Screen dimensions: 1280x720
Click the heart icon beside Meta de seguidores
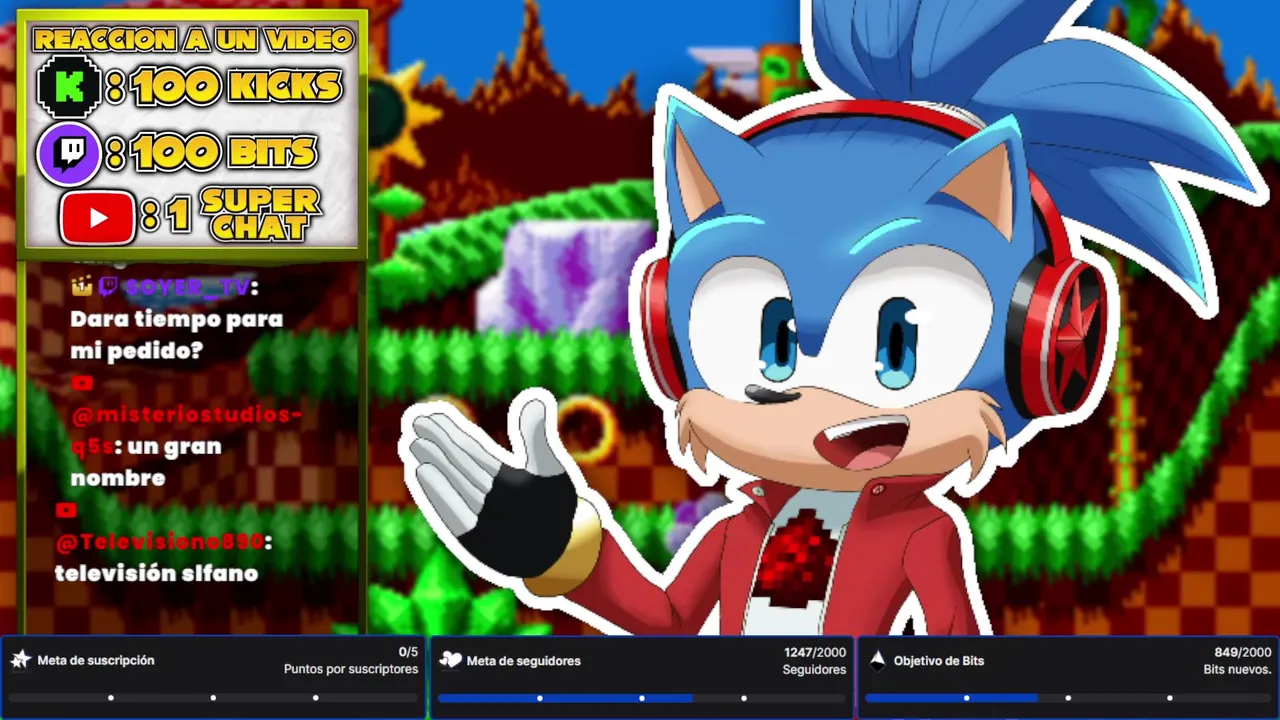point(450,660)
